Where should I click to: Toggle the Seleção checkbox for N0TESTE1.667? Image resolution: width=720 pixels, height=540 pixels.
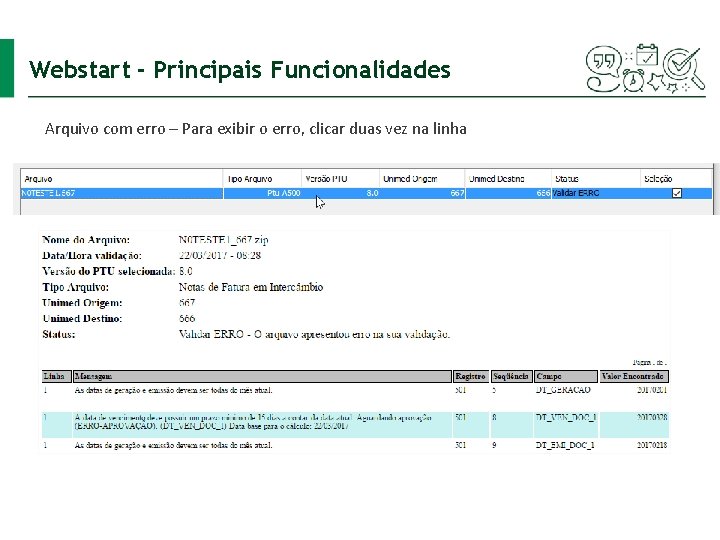pyautogui.click(x=677, y=193)
